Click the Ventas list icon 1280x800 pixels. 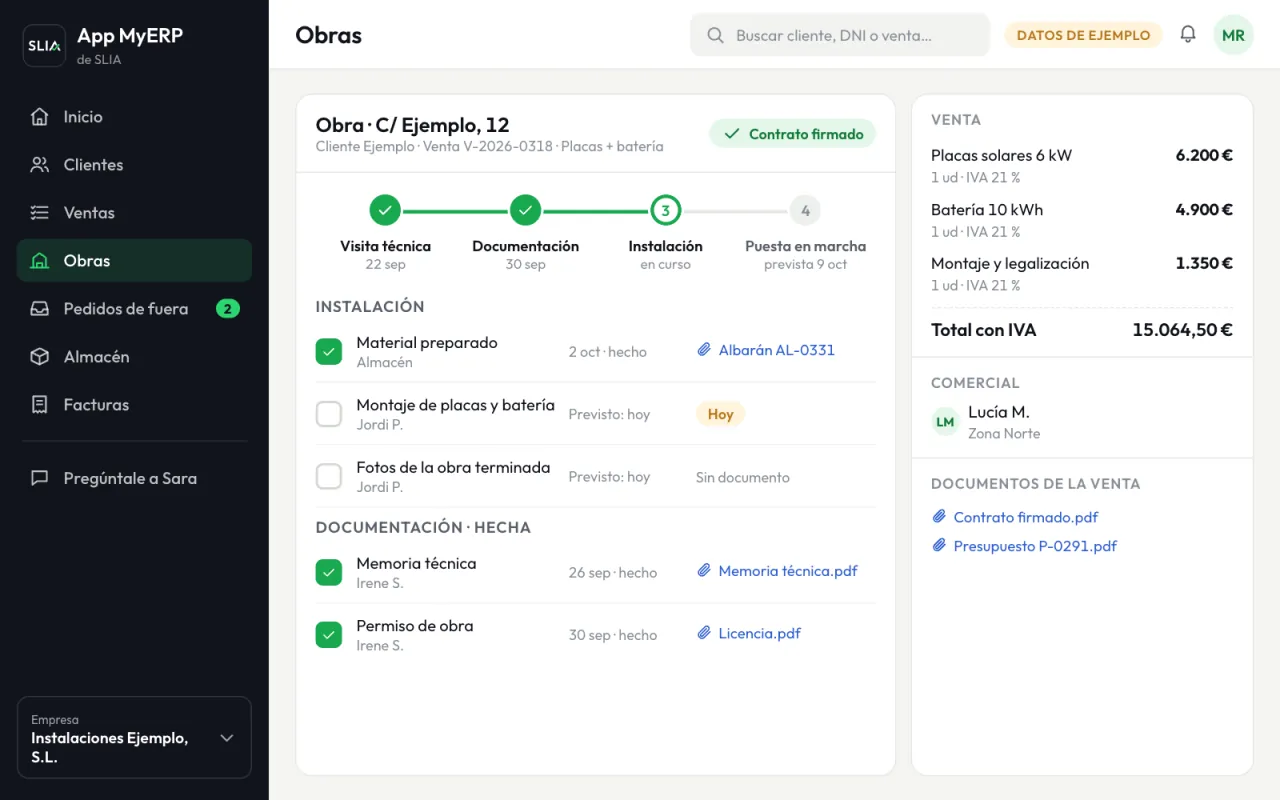pyautogui.click(x=40, y=213)
